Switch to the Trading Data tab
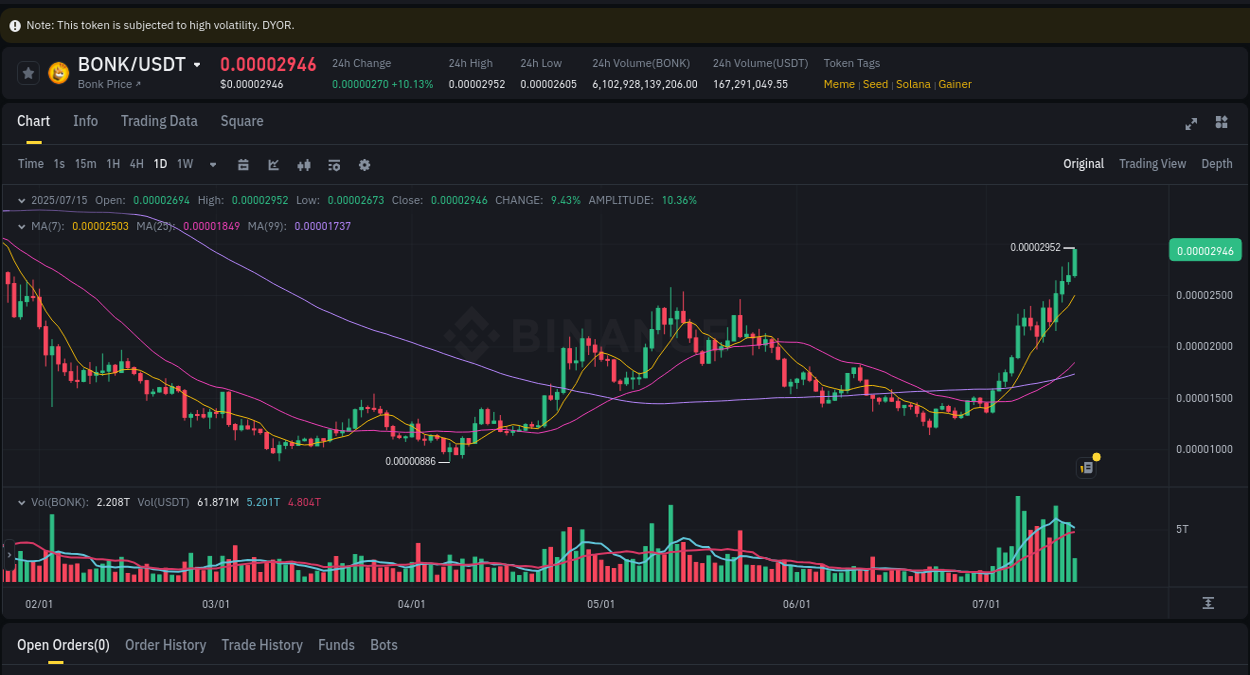This screenshot has width=1250, height=675. 159,121
